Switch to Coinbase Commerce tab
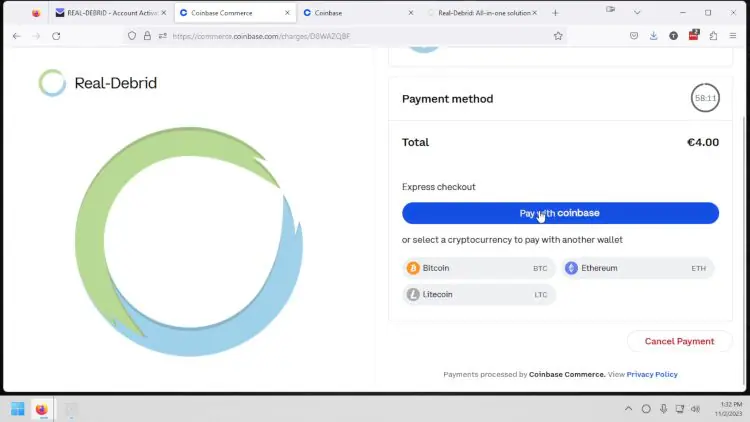750x422 pixels. (x=234, y=13)
